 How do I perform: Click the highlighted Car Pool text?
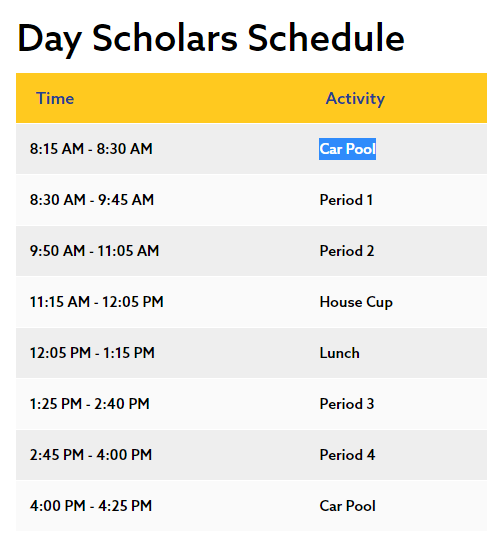coord(347,149)
